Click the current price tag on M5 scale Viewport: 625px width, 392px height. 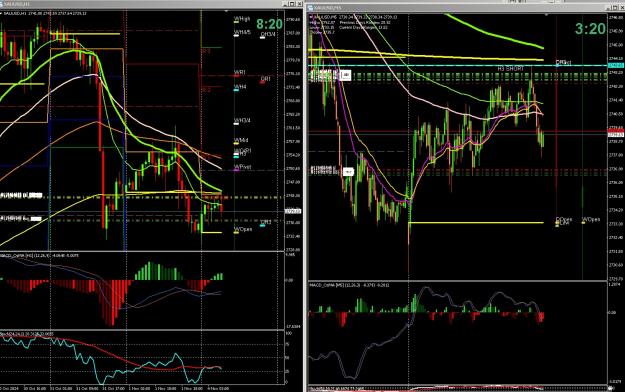(x=616, y=135)
